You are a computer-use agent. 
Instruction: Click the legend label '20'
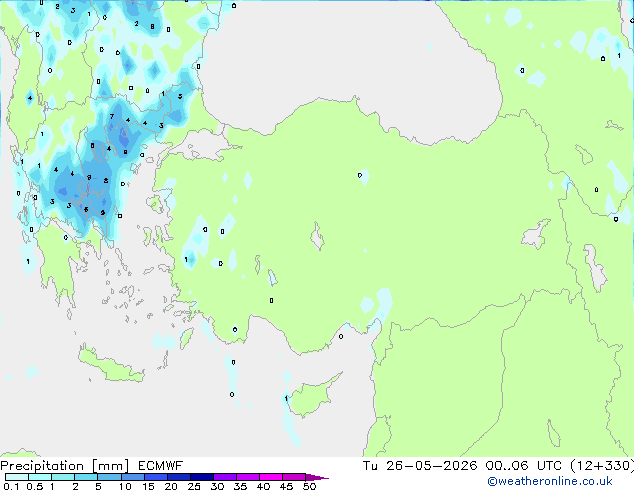pyautogui.click(x=171, y=486)
